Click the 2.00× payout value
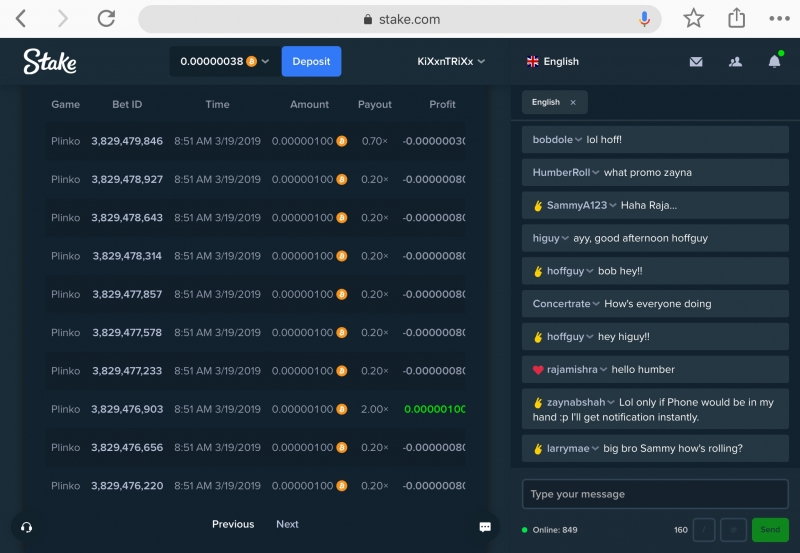 click(x=374, y=409)
